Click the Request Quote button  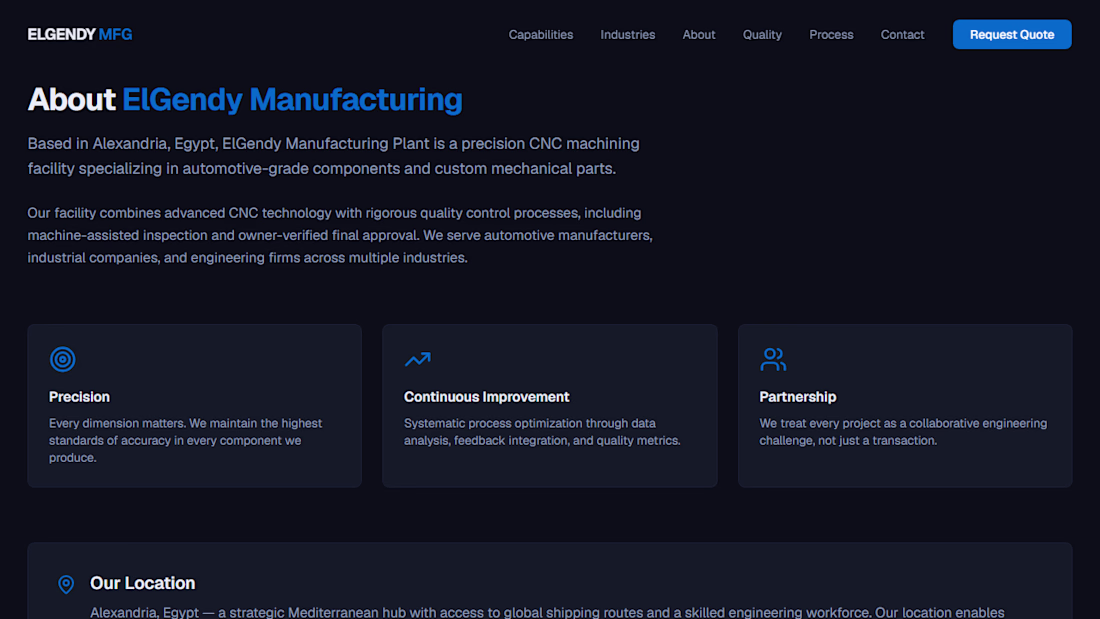pos(1012,34)
